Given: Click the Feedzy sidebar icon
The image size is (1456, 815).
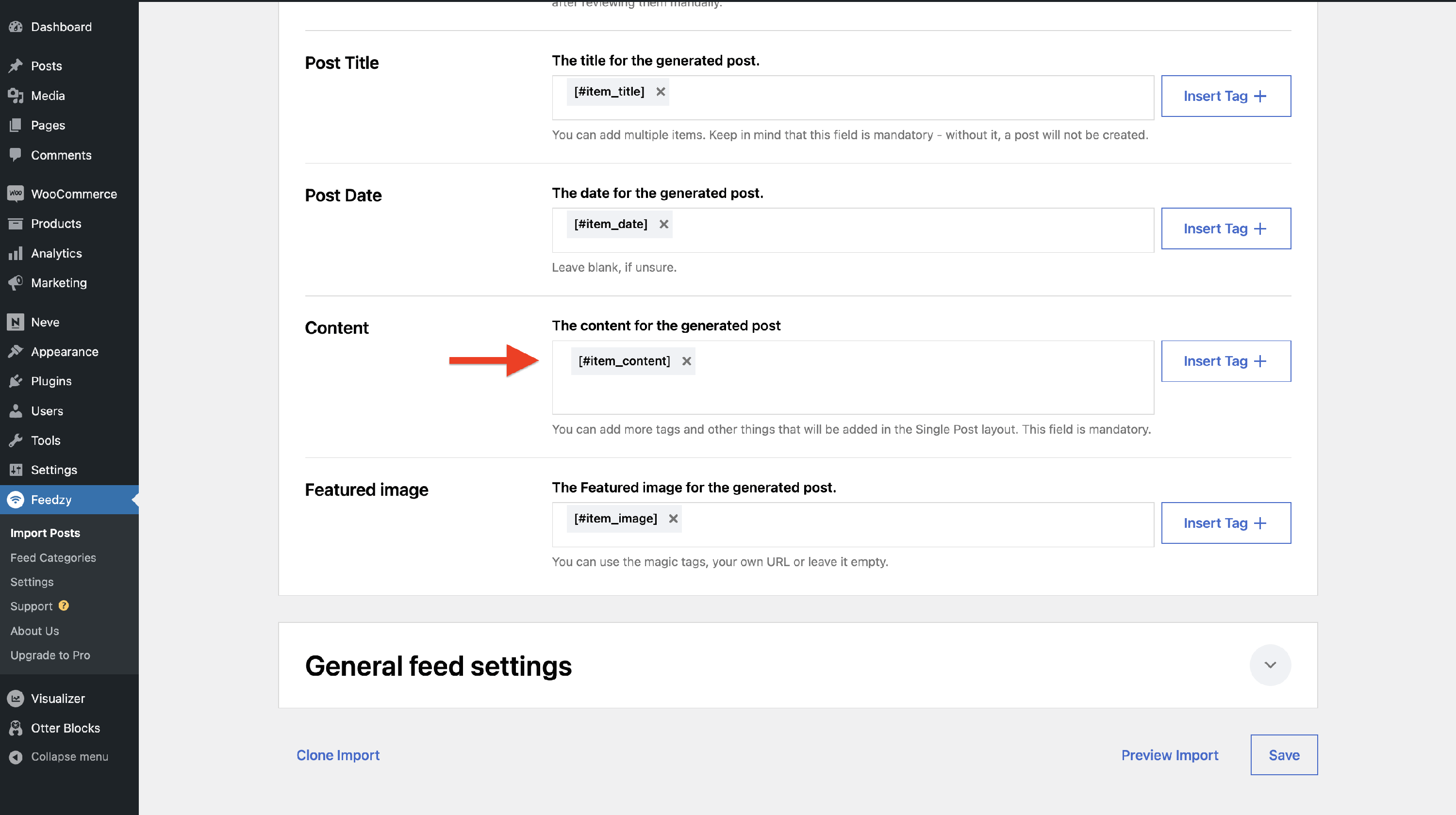Looking at the screenshot, I should tap(16, 499).
